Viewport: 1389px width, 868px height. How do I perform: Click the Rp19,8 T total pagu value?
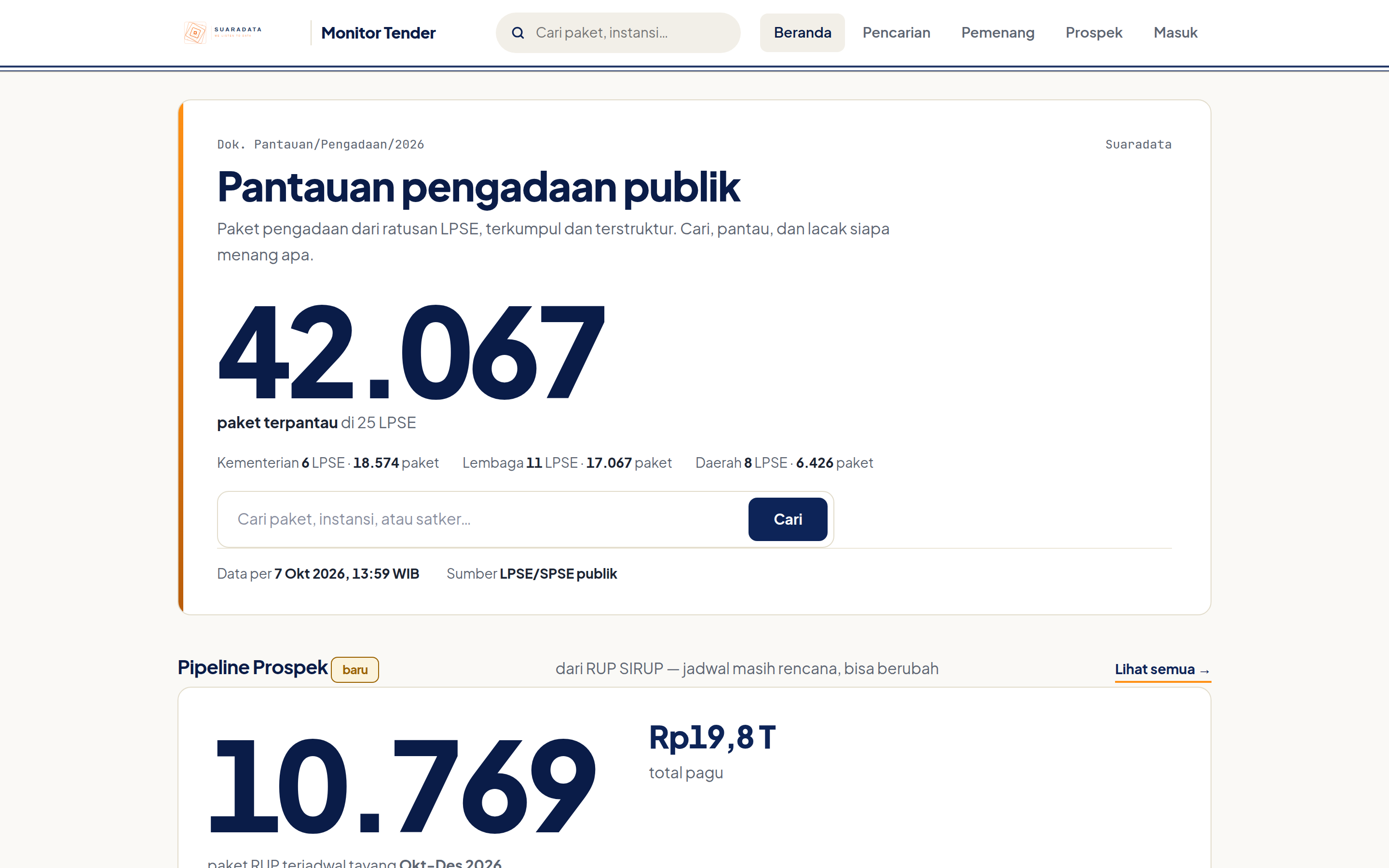click(x=712, y=737)
